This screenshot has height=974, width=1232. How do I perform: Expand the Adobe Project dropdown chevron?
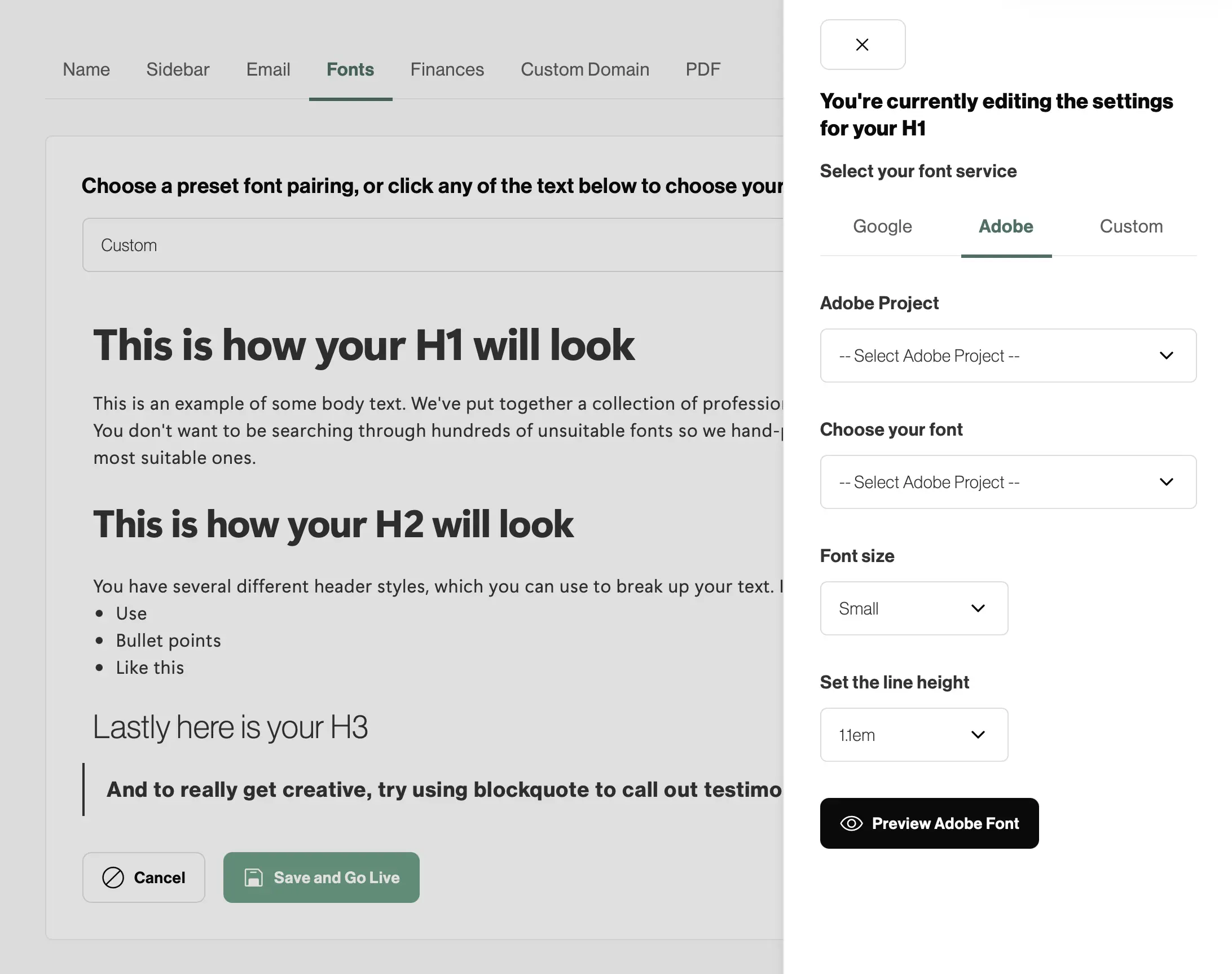pyautogui.click(x=1167, y=356)
